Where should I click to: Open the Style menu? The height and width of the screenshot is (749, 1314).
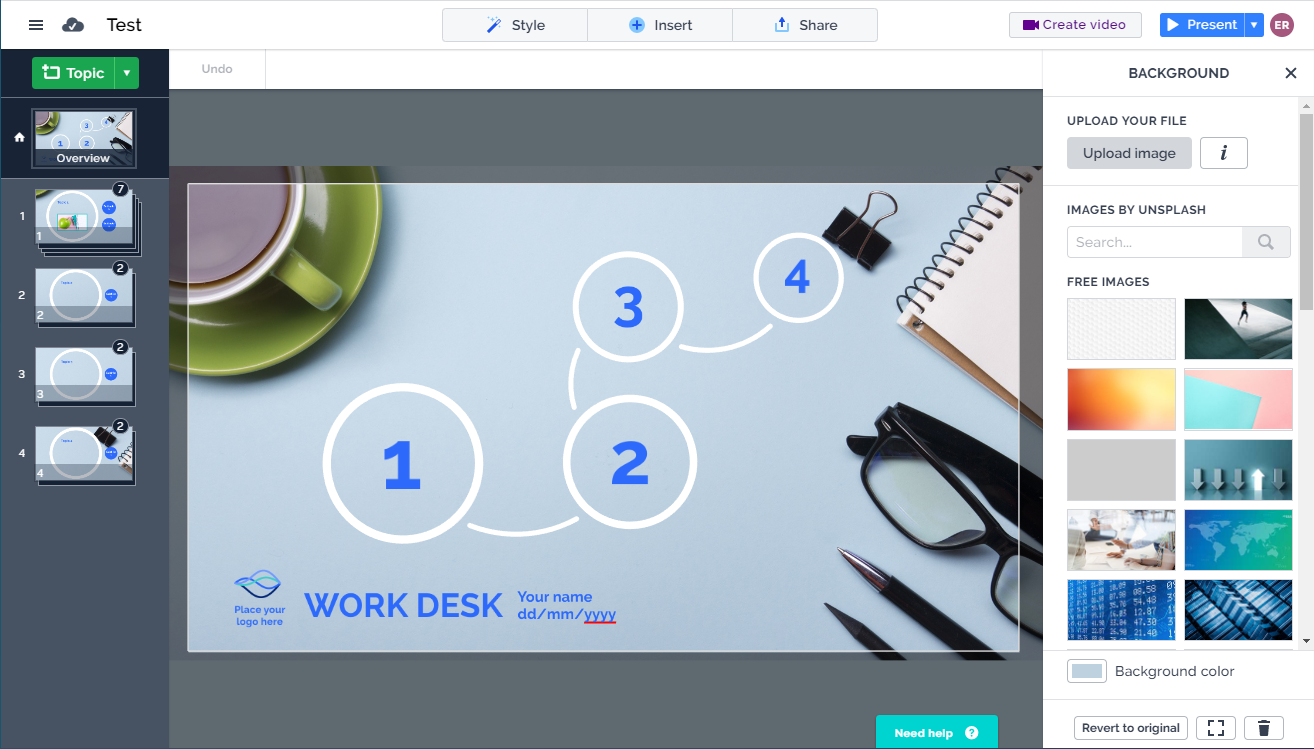[515, 25]
